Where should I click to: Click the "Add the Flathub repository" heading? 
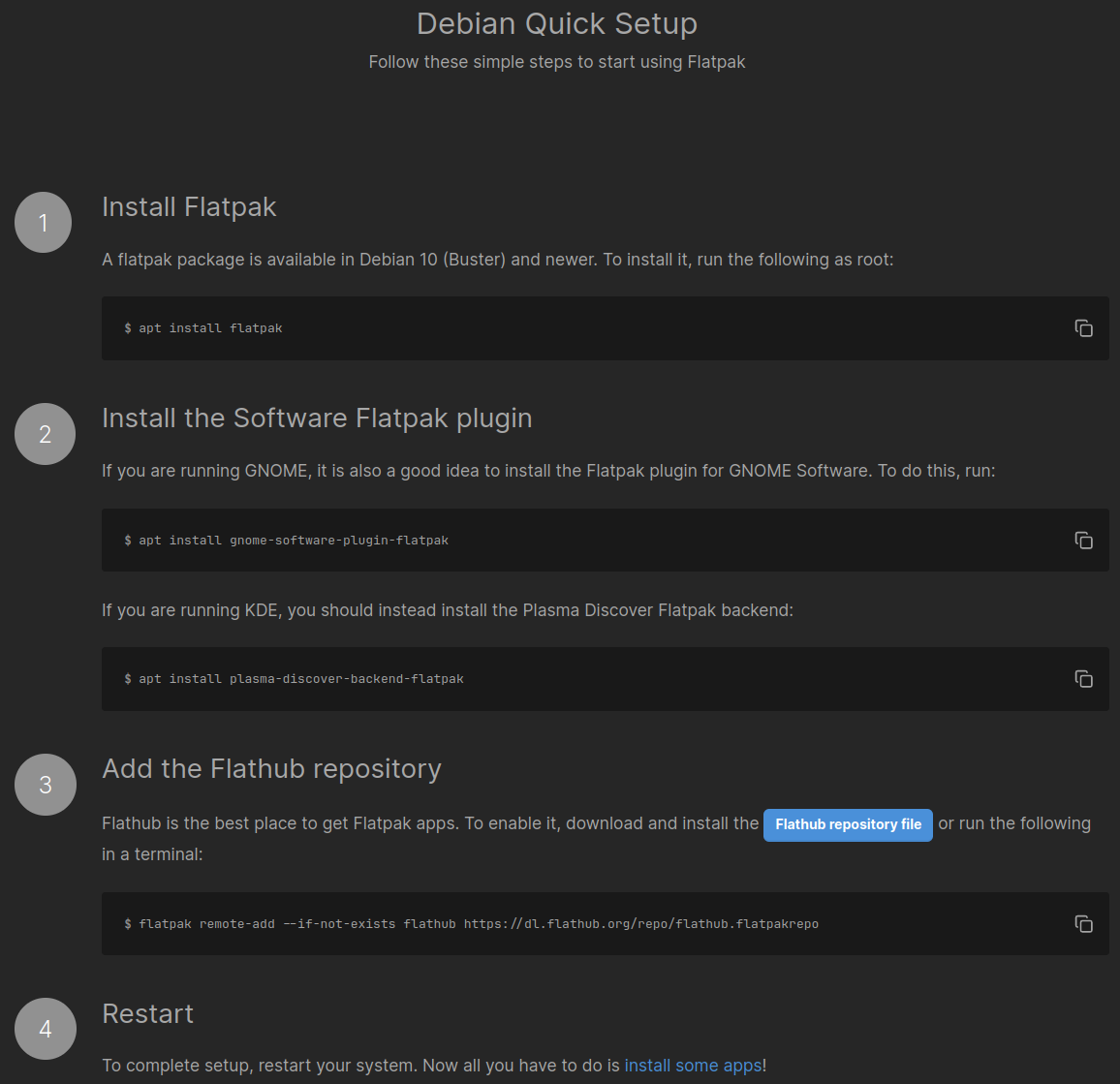click(271, 768)
